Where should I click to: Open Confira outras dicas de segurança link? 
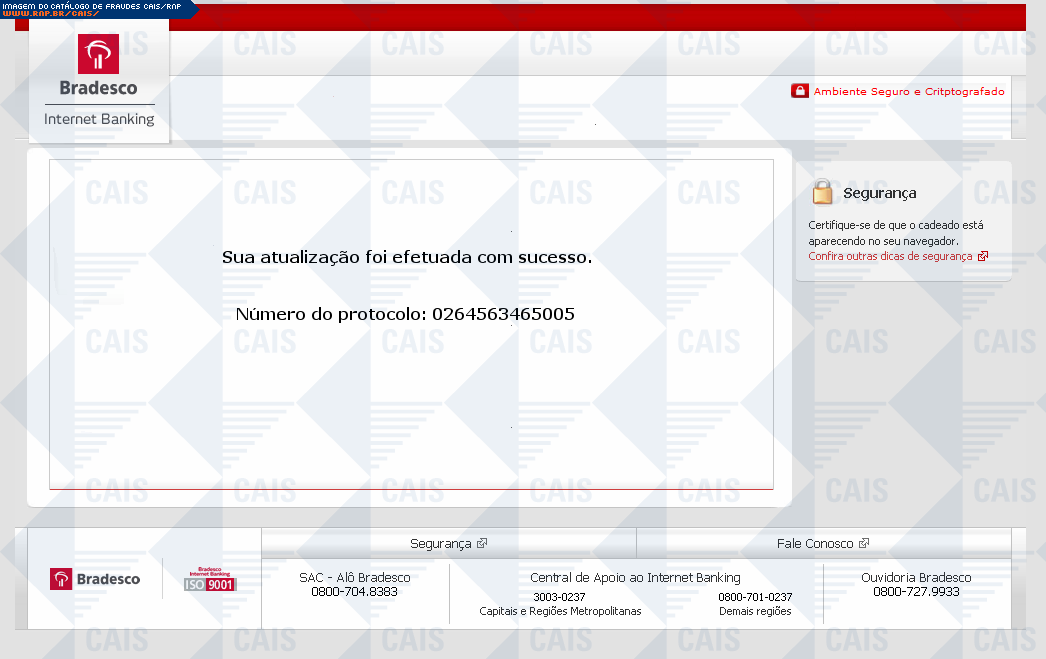point(890,256)
